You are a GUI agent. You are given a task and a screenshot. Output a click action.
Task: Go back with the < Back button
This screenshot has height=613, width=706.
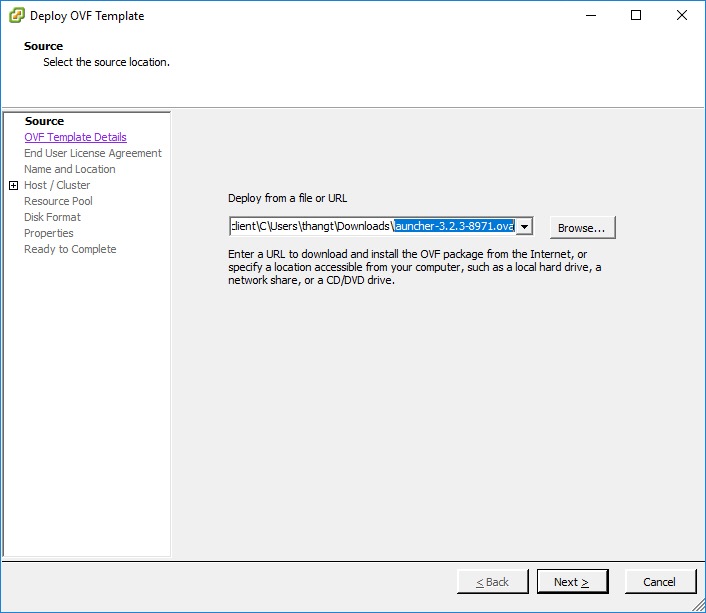[493, 581]
